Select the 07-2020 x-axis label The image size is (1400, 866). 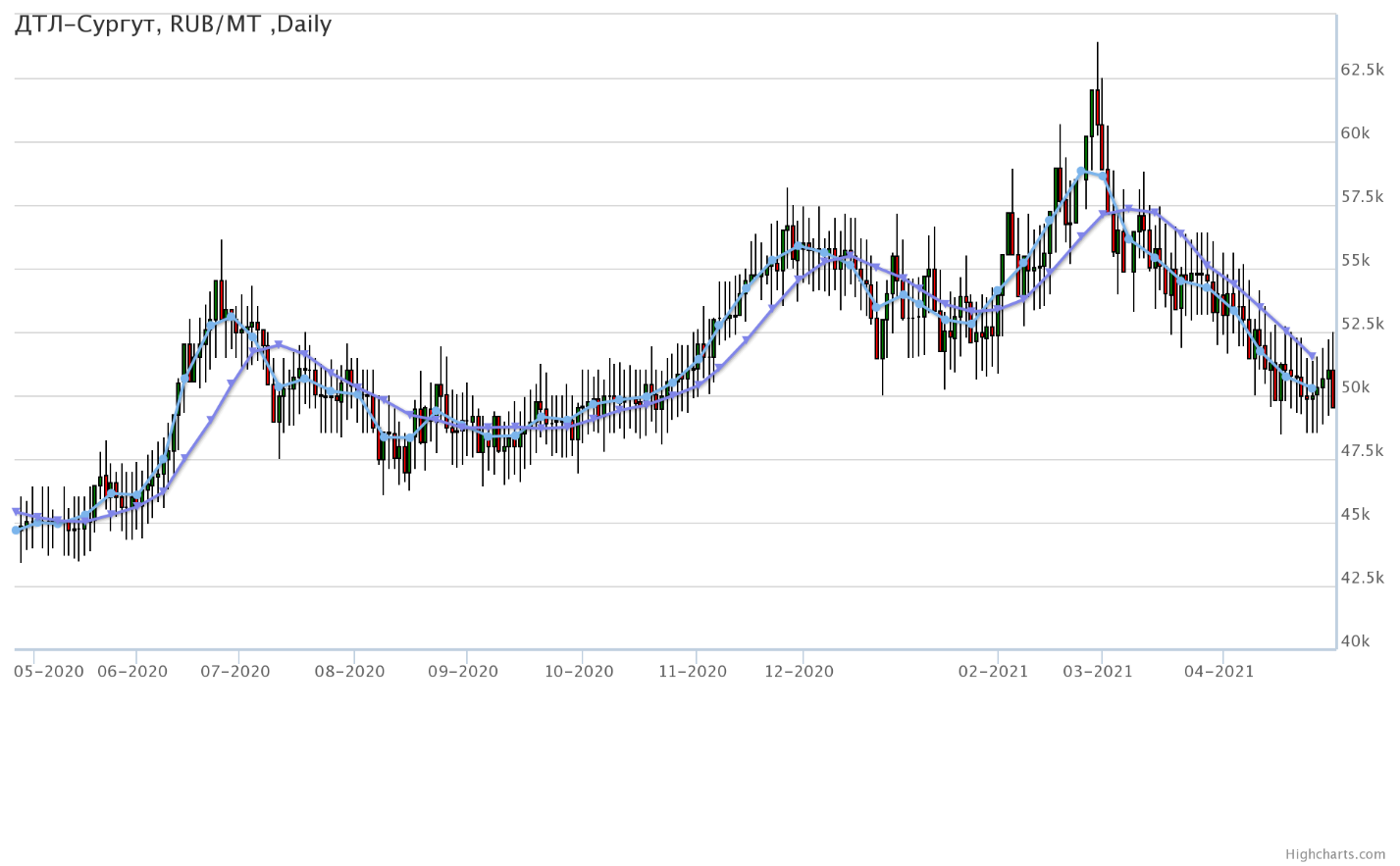234,672
